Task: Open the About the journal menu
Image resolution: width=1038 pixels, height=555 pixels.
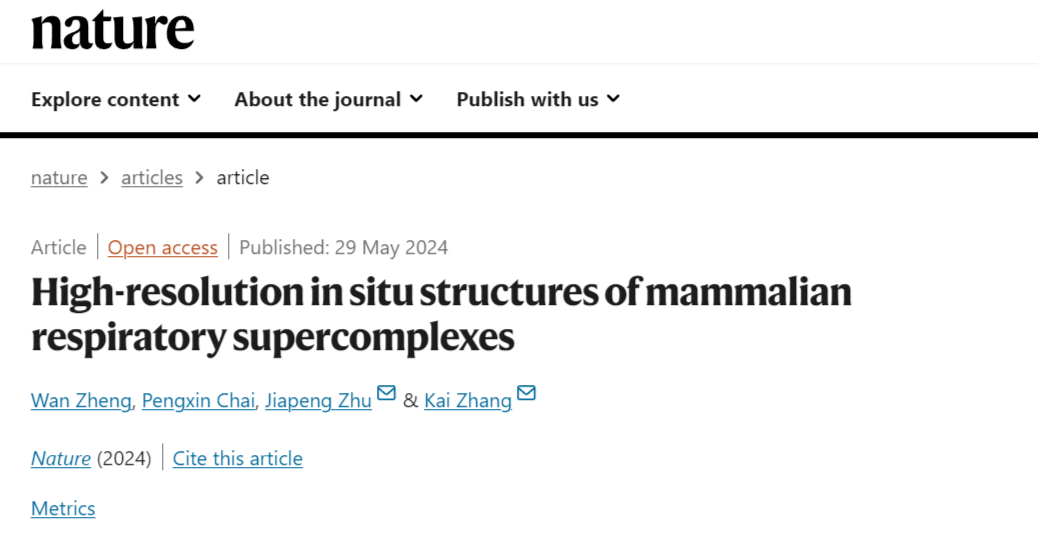Action: click(x=328, y=99)
